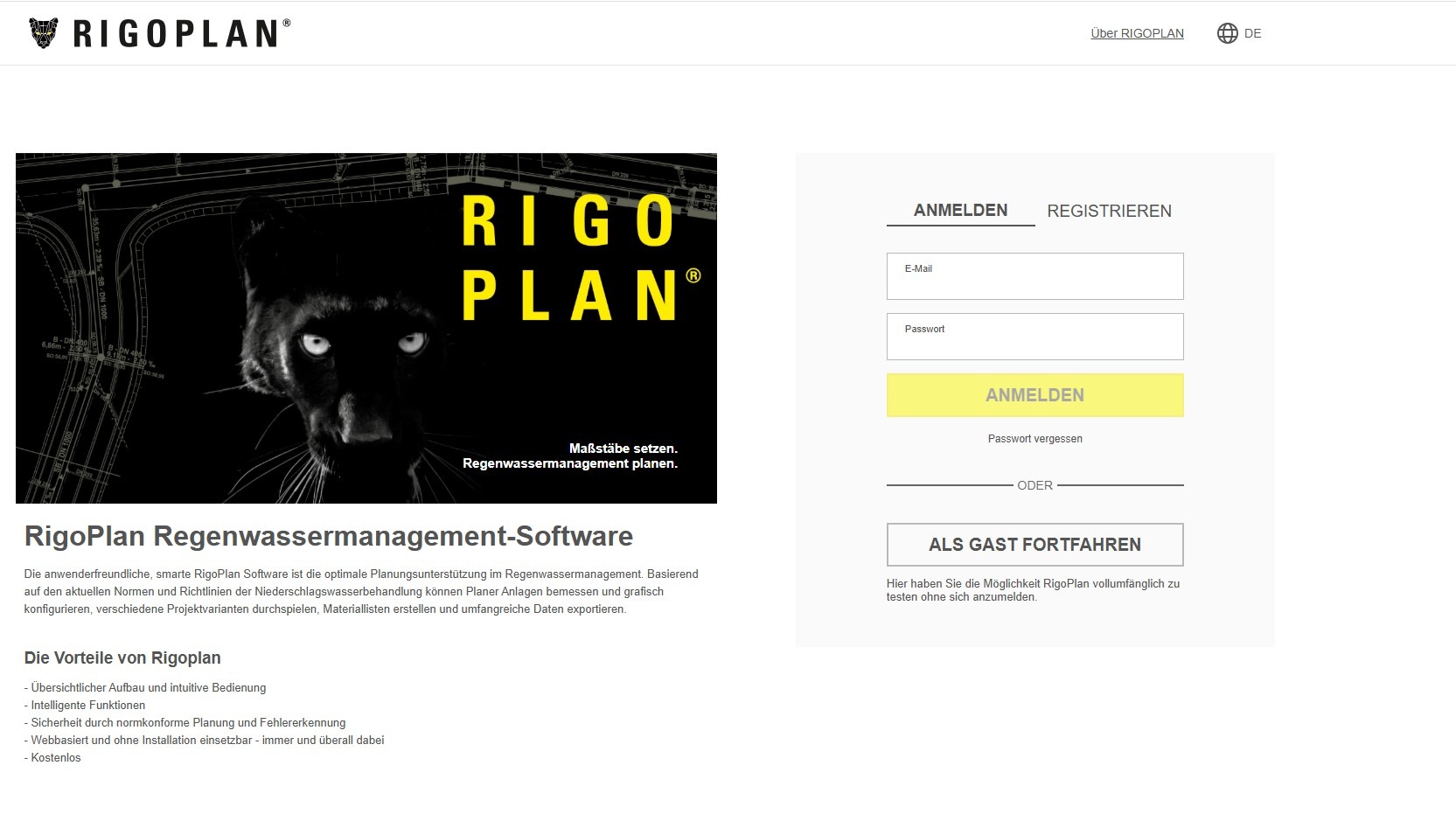Focus the Passwort input field
Screen dimensions: 1456x828
coord(1035,337)
